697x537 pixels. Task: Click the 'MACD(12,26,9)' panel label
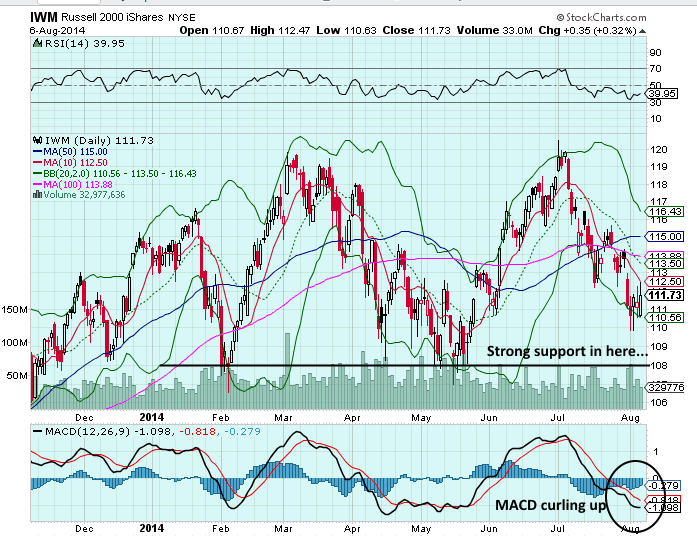88,432
